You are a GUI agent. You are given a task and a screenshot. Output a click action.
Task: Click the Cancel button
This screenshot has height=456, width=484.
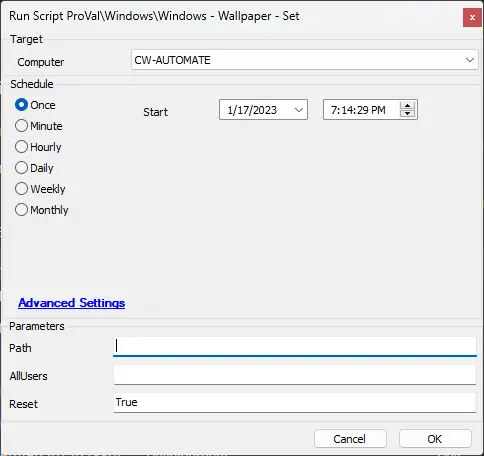click(x=350, y=439)
